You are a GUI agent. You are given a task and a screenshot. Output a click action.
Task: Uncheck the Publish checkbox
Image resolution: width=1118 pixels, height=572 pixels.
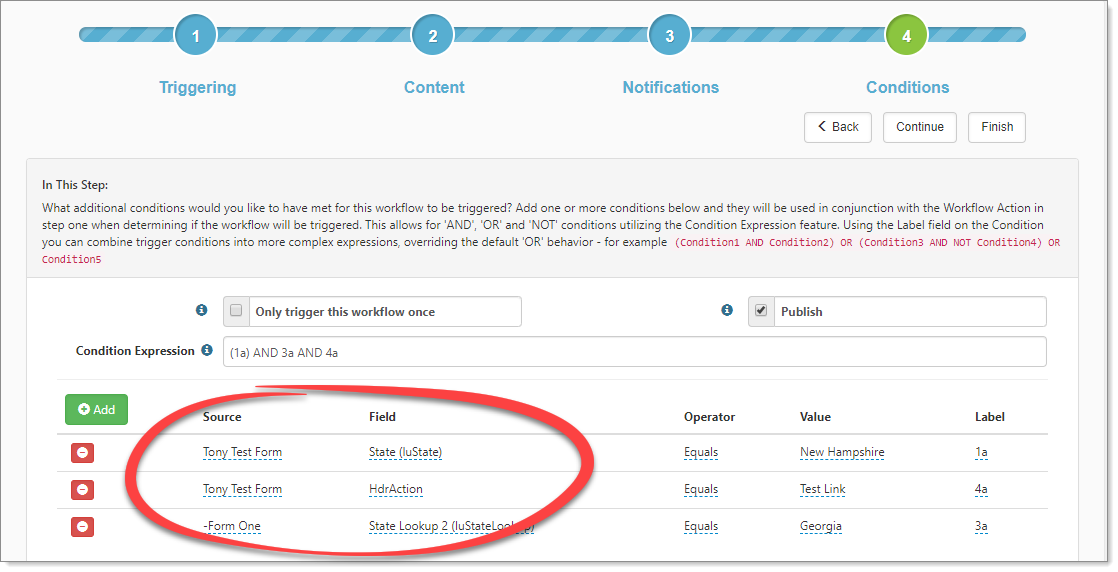pos(761,311)
